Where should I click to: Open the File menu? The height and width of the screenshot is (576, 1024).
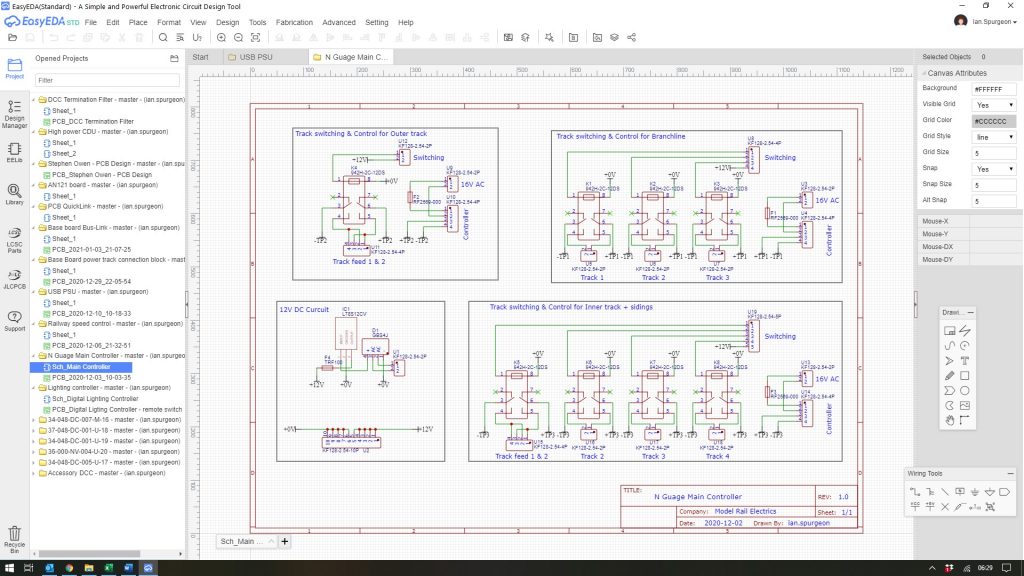point(91,22)
